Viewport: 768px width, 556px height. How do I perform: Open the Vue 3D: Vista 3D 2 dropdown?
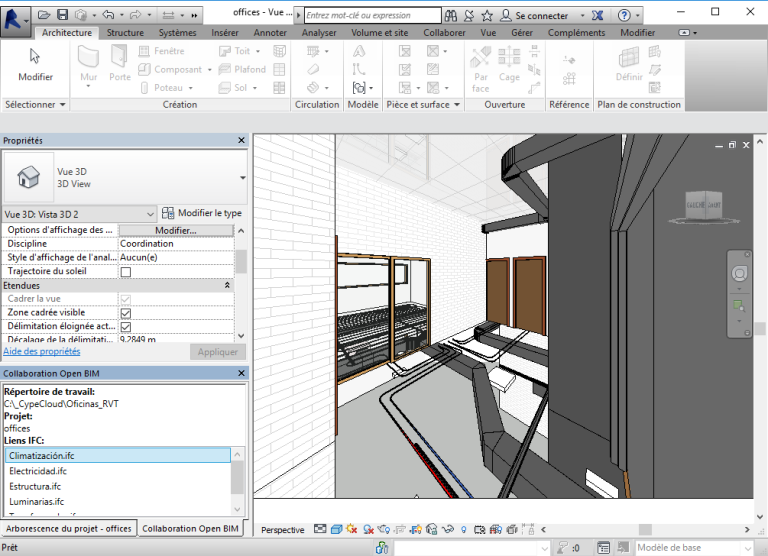pyautogui.click(x=150, y=214)
